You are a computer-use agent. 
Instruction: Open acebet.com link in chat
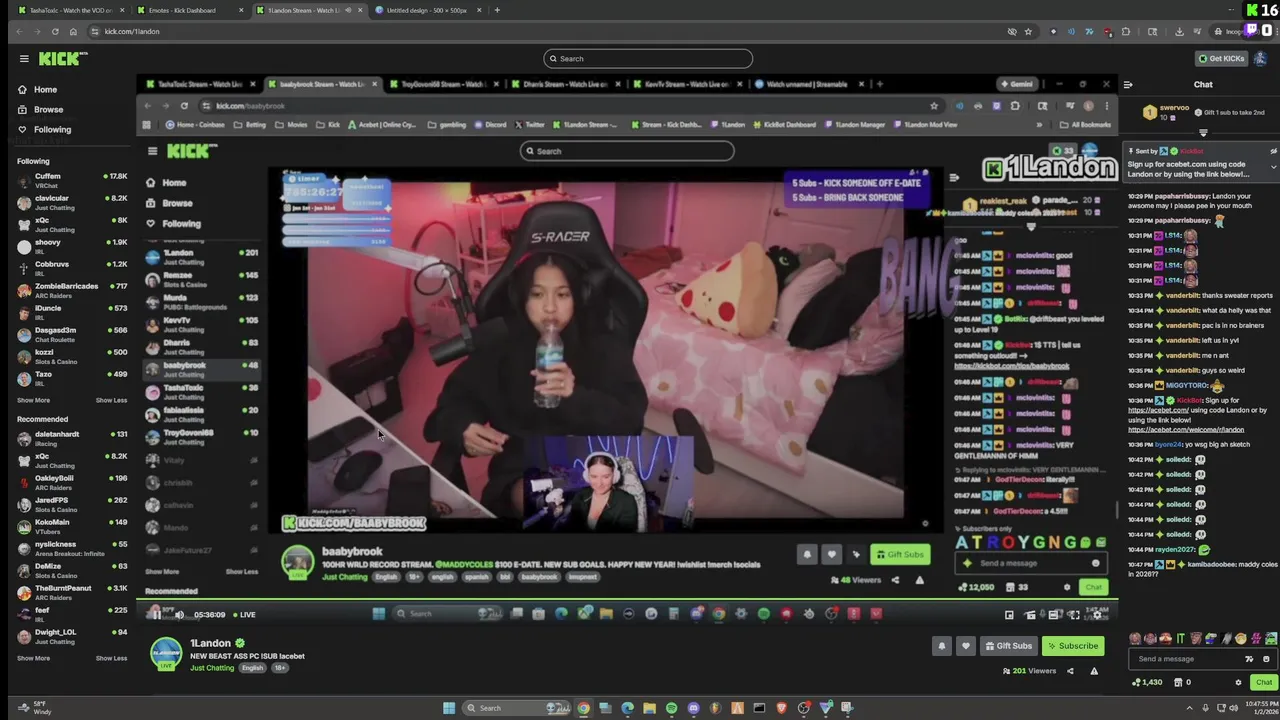[1158, 410]
